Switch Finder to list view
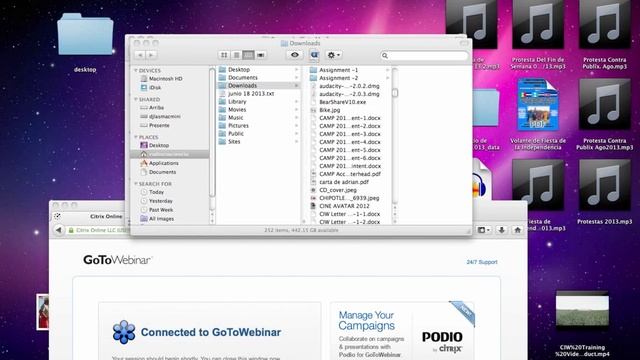 pyautogui.click(x=236, y=55)
